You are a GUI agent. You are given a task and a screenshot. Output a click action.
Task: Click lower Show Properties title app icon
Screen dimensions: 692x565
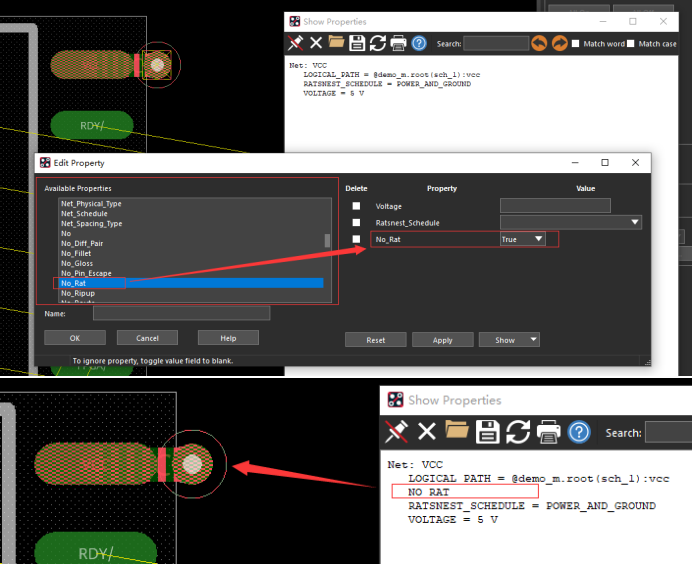click(395, 399)
